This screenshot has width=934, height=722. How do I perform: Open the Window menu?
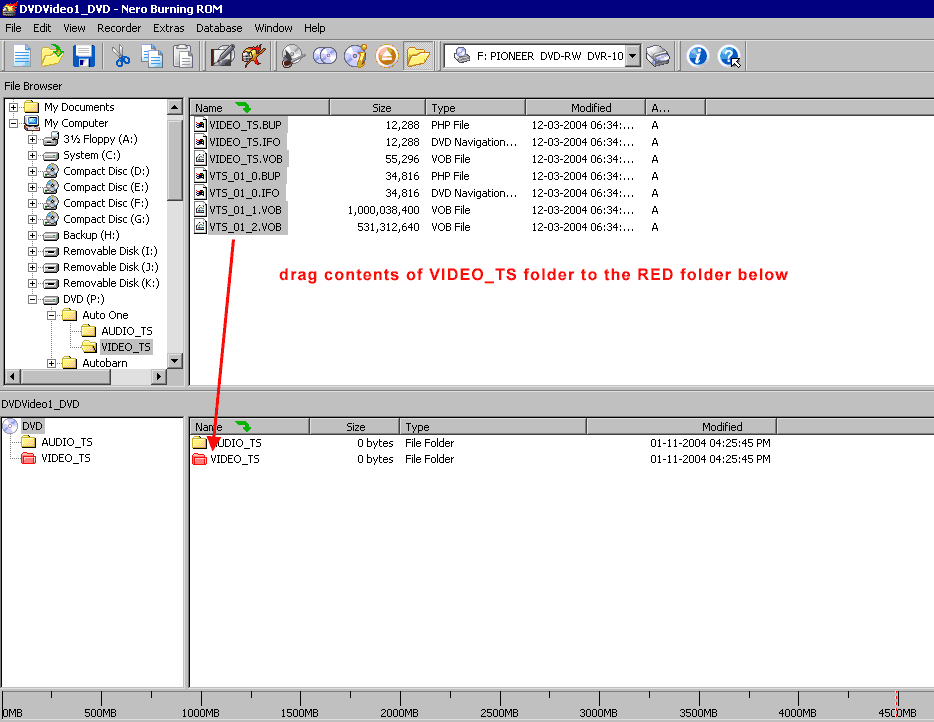point(273,28)
